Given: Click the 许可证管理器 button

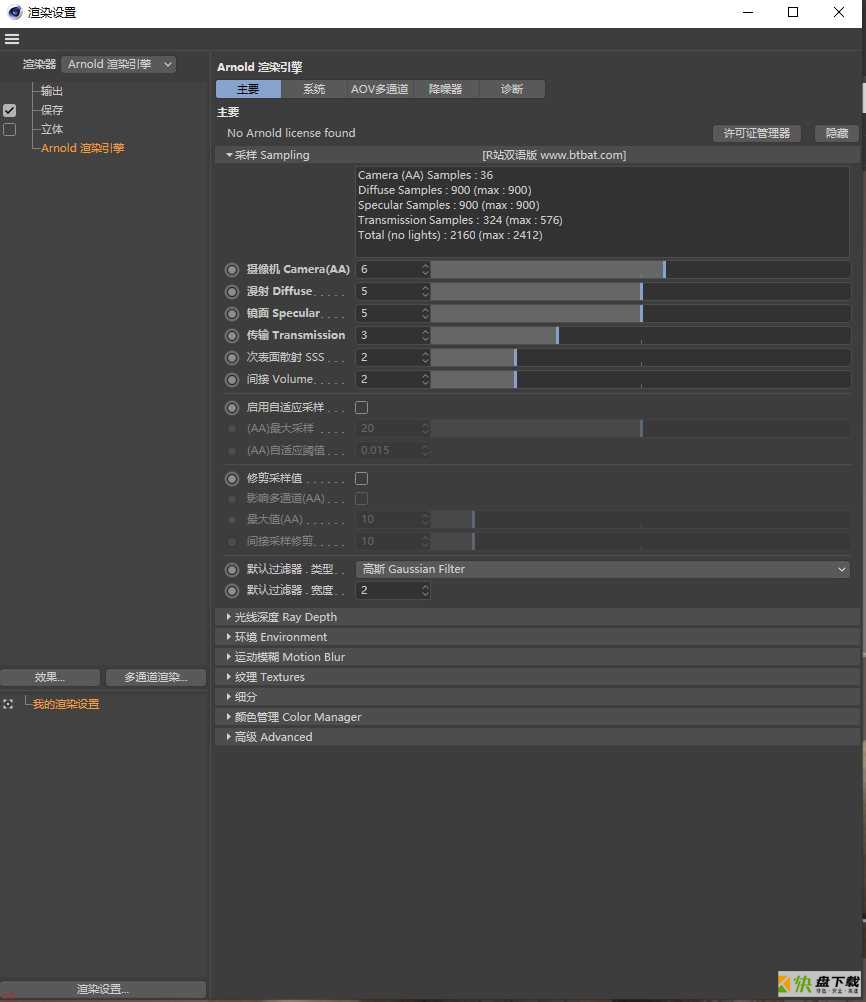Looking at the screenshot, I should pyautogui.click(x=757, y=133).
